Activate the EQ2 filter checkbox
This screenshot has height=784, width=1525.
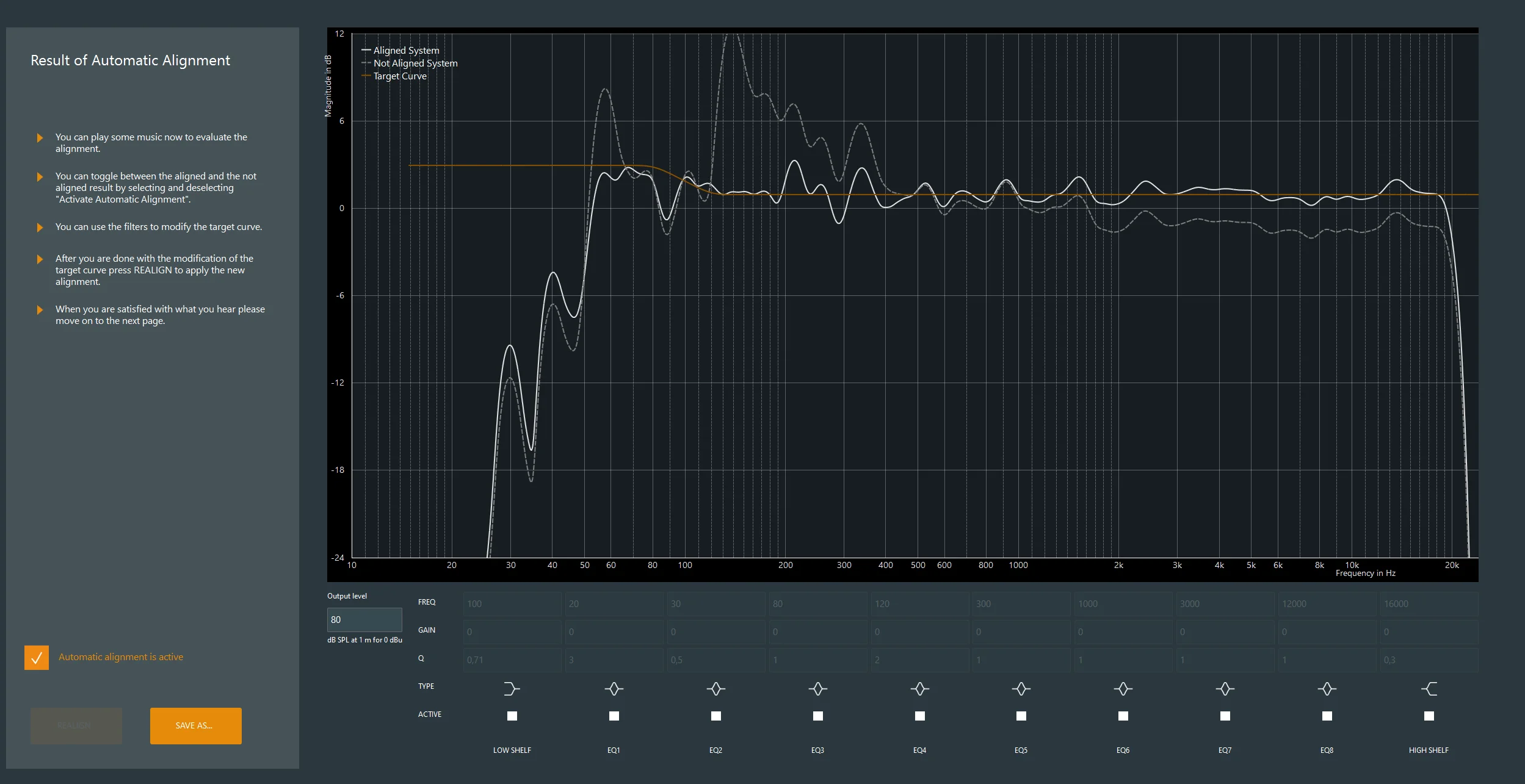[716, 716]
